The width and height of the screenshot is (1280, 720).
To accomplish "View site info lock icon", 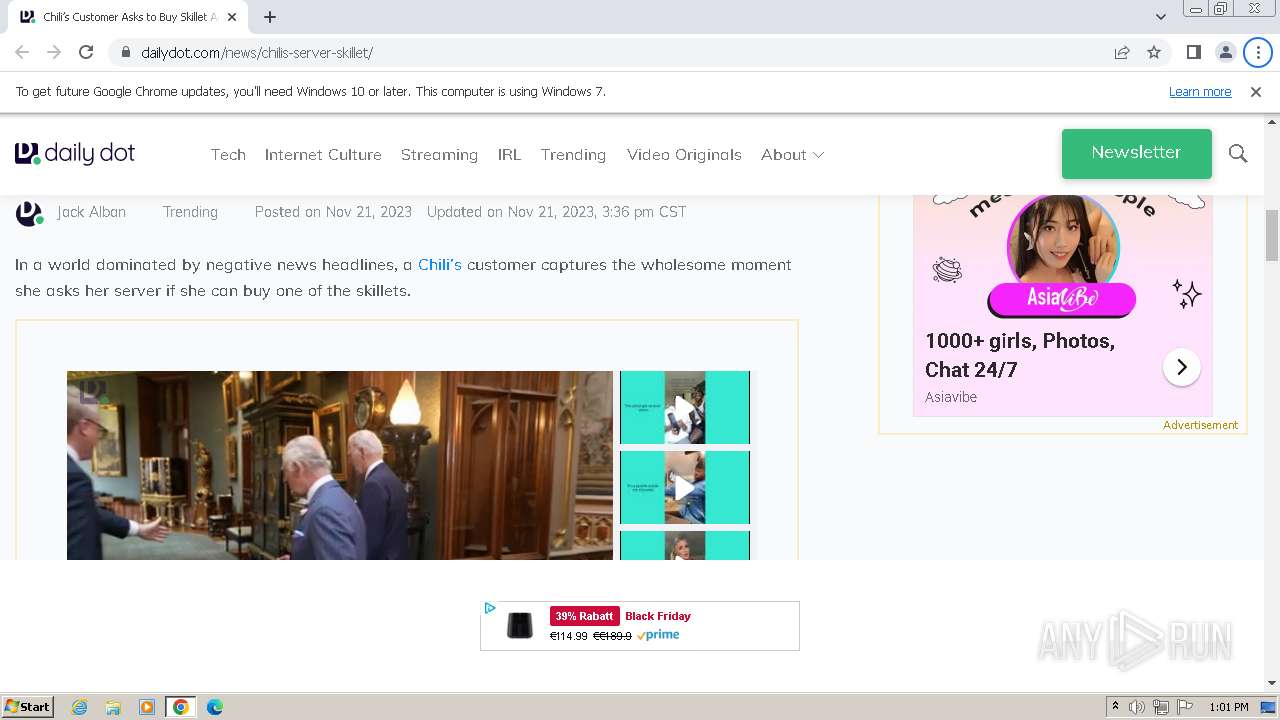I will click(x=126, y=52).
